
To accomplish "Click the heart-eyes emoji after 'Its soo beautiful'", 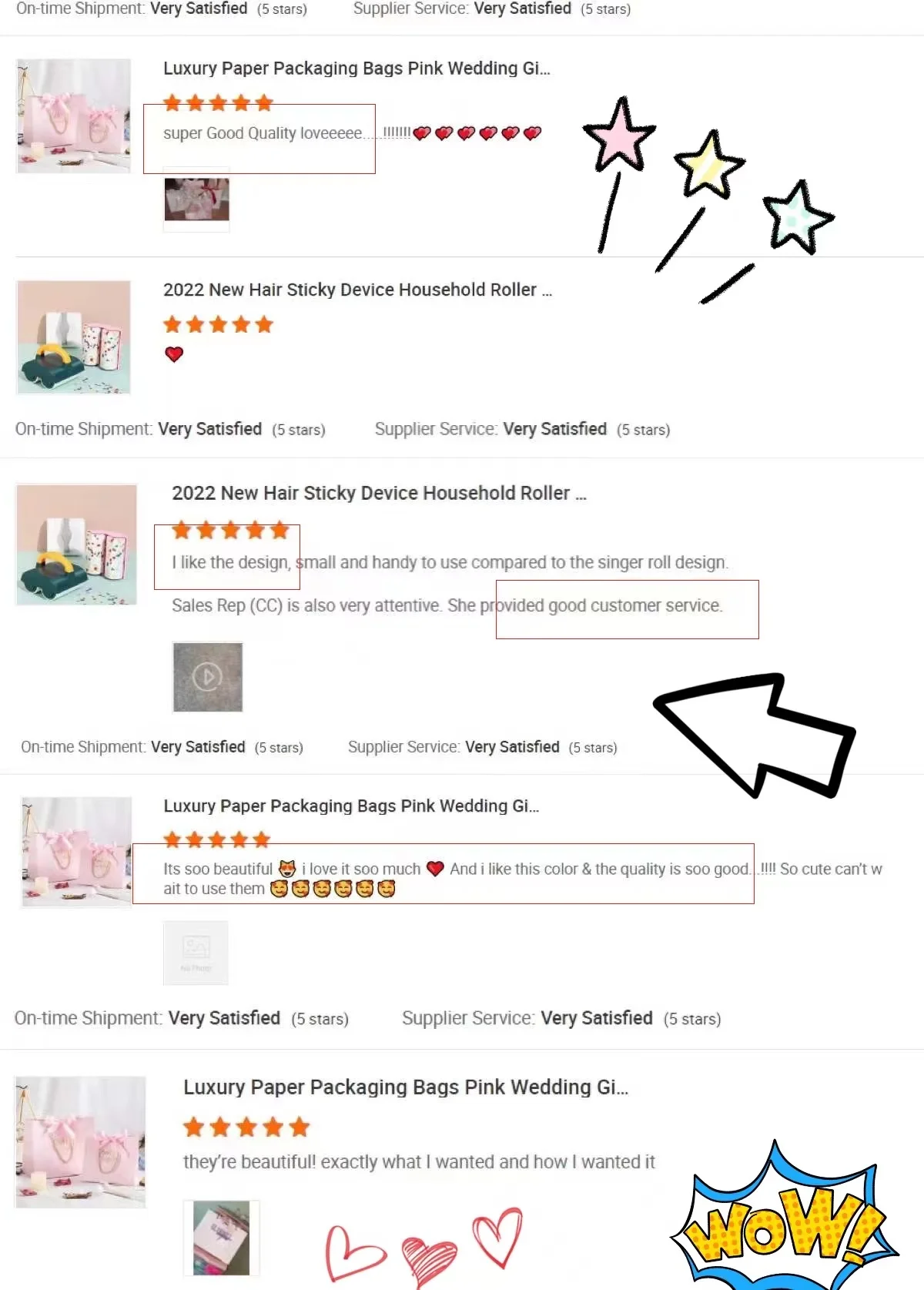I will click(x=287, y=869).
